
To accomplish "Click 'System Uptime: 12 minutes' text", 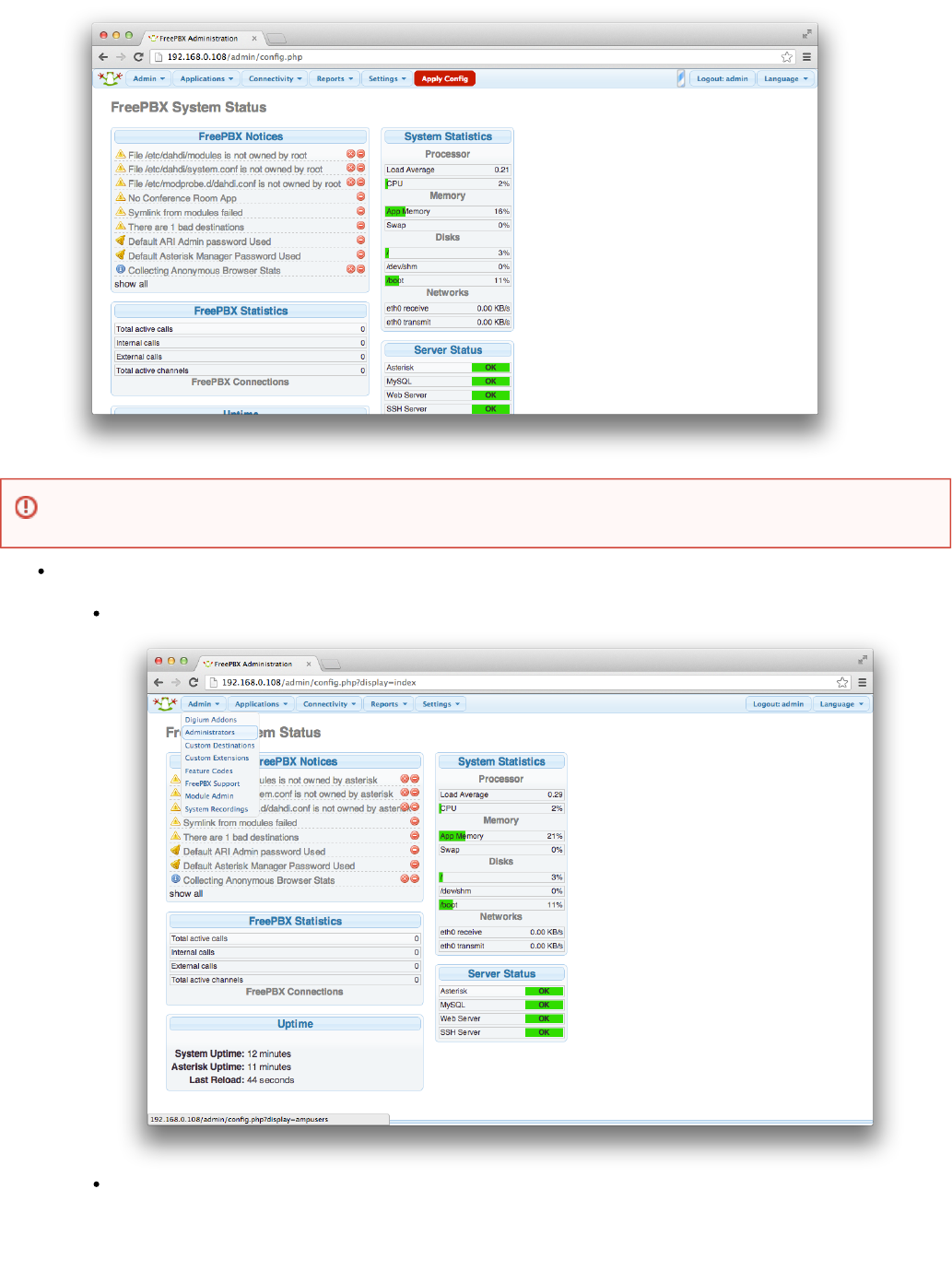I will (x=233, y=1053).
